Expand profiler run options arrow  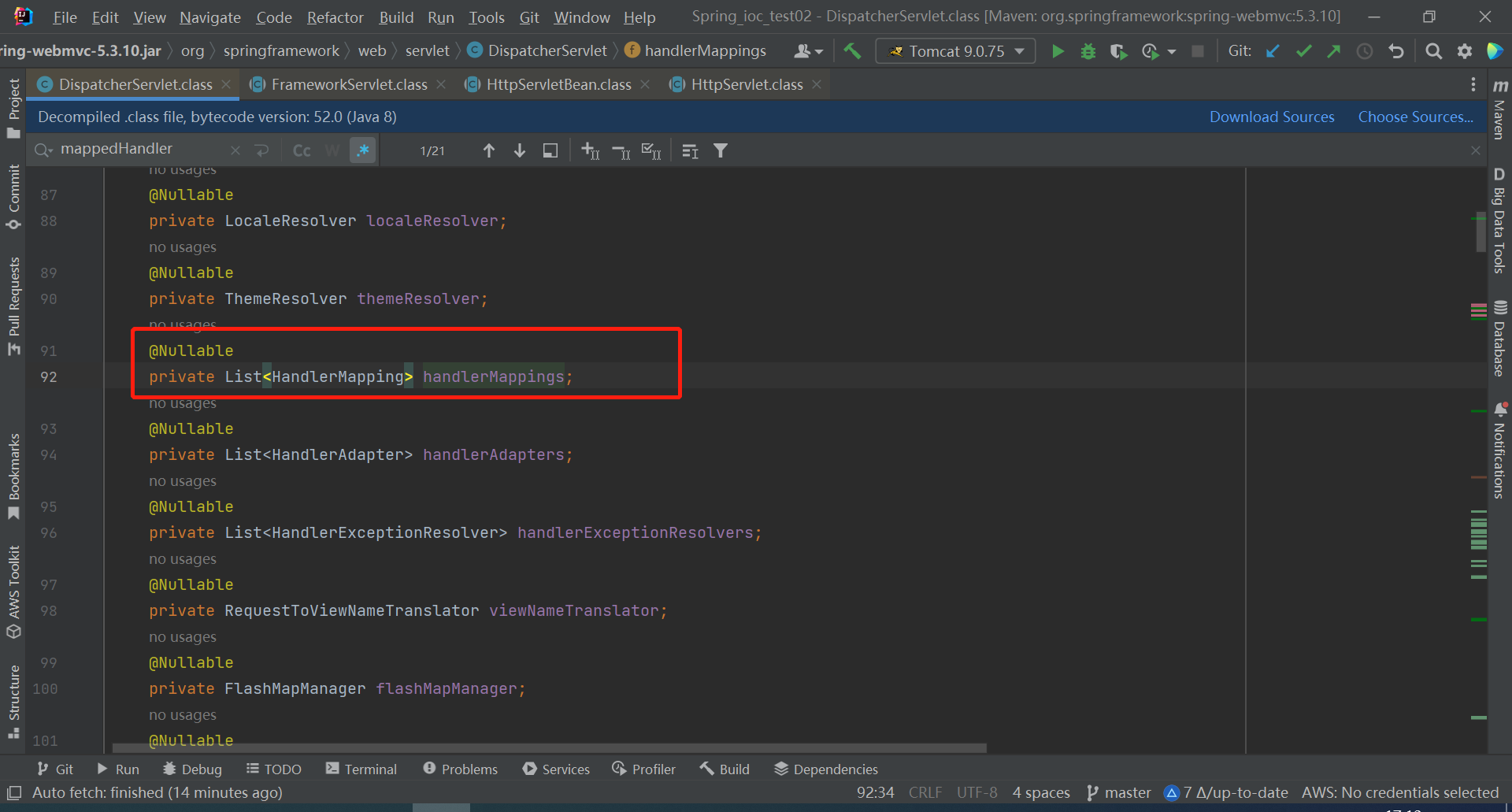point(1172,52)
